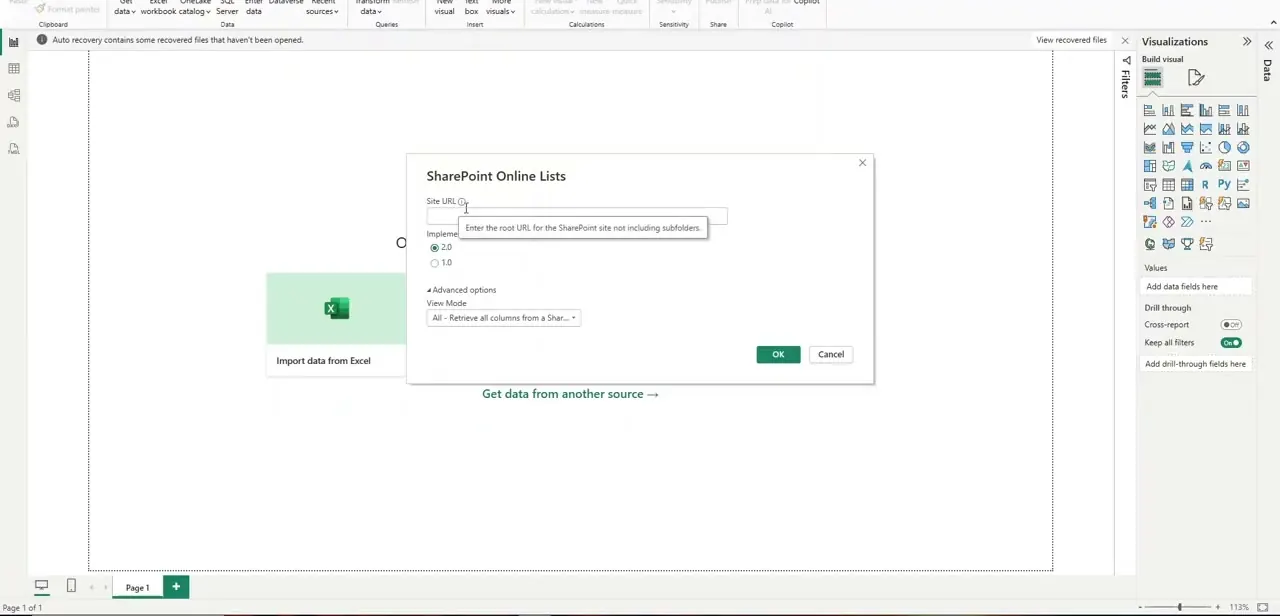
Task: Pick the area chart visual
Action: 1168,129
